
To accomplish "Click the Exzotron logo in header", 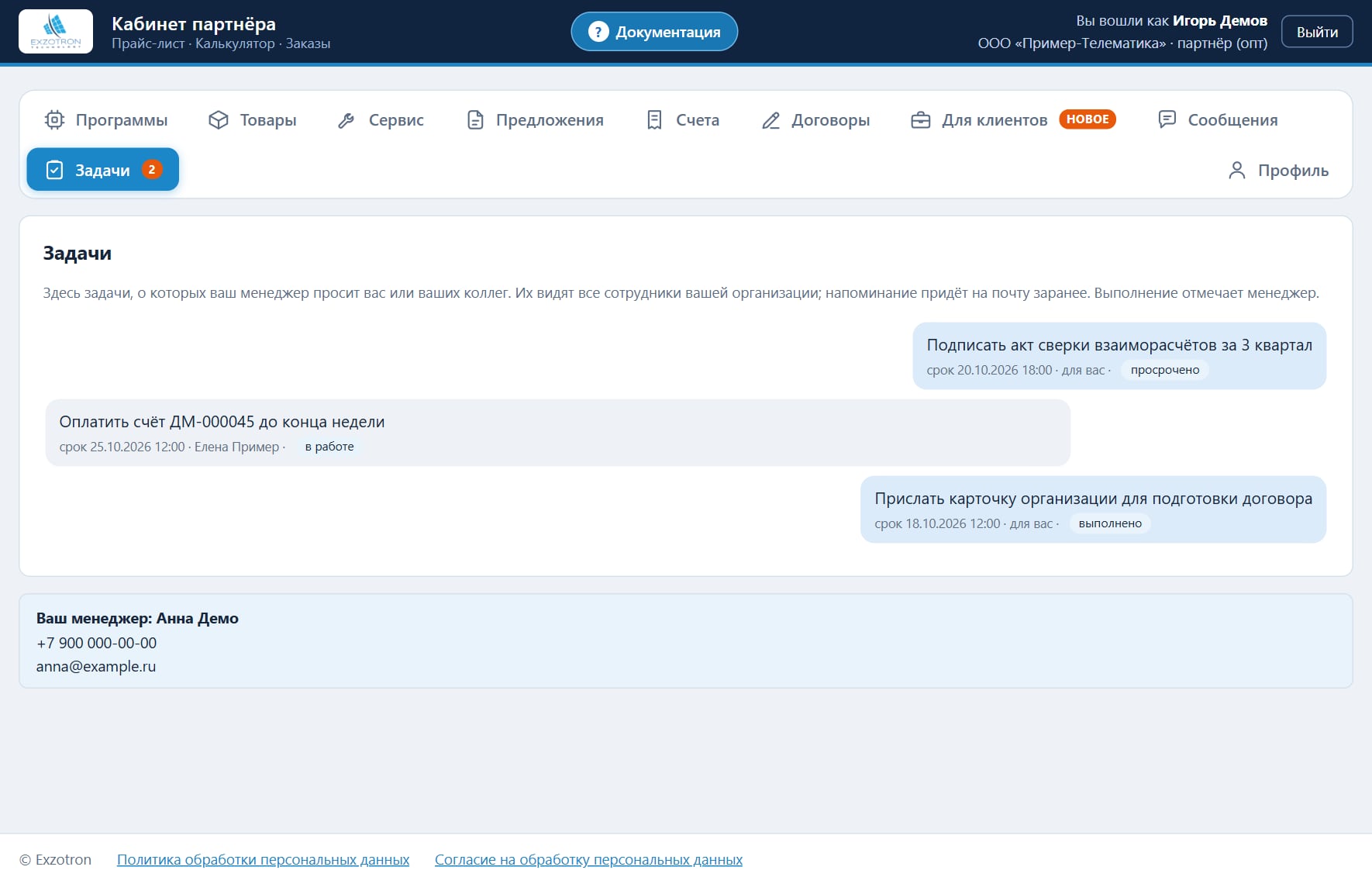I will click(56, 32).
